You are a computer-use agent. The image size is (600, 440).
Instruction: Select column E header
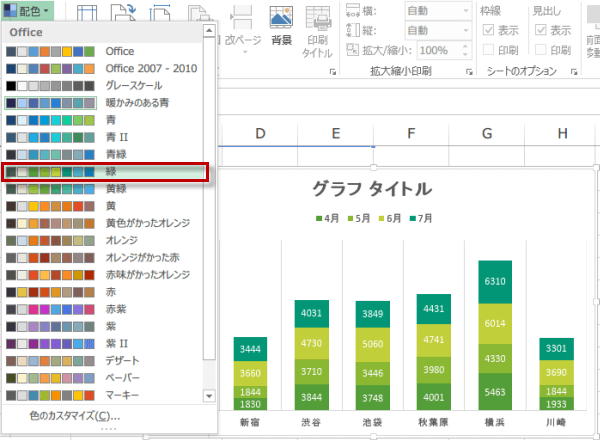click(x=335, y=134)
